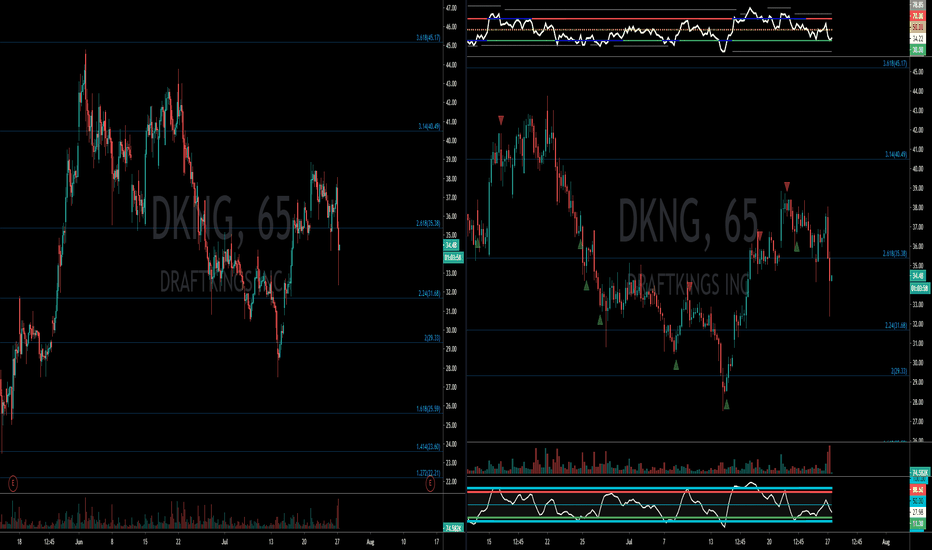
Task: Click the green buy triangle under the right chart's July 8 low
Action: coord(676,365)
